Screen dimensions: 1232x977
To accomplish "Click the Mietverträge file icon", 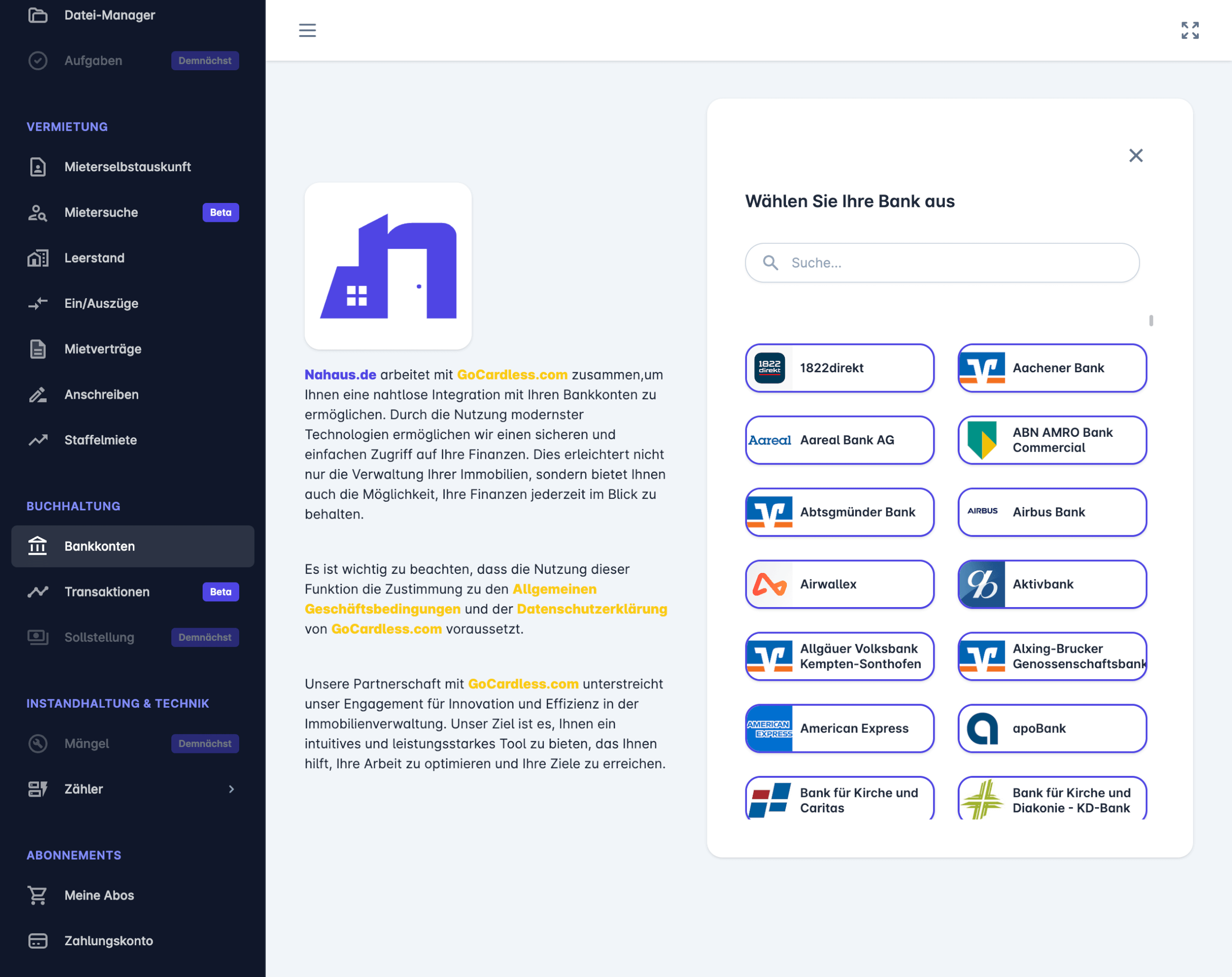I will click(38, 349).
